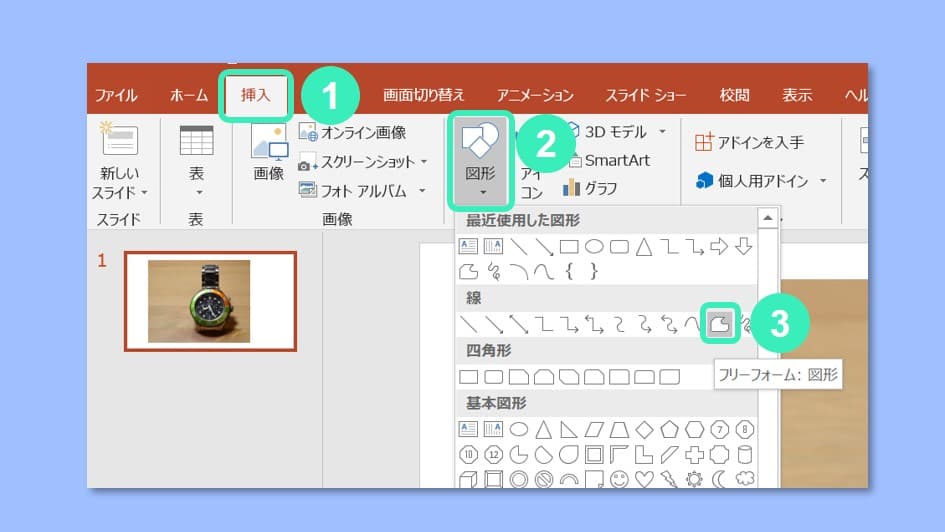This screenshot has height=532, width=945.
Task: Pick the first rectangle in the 四角形 section
Action: (x=469, y=377)
